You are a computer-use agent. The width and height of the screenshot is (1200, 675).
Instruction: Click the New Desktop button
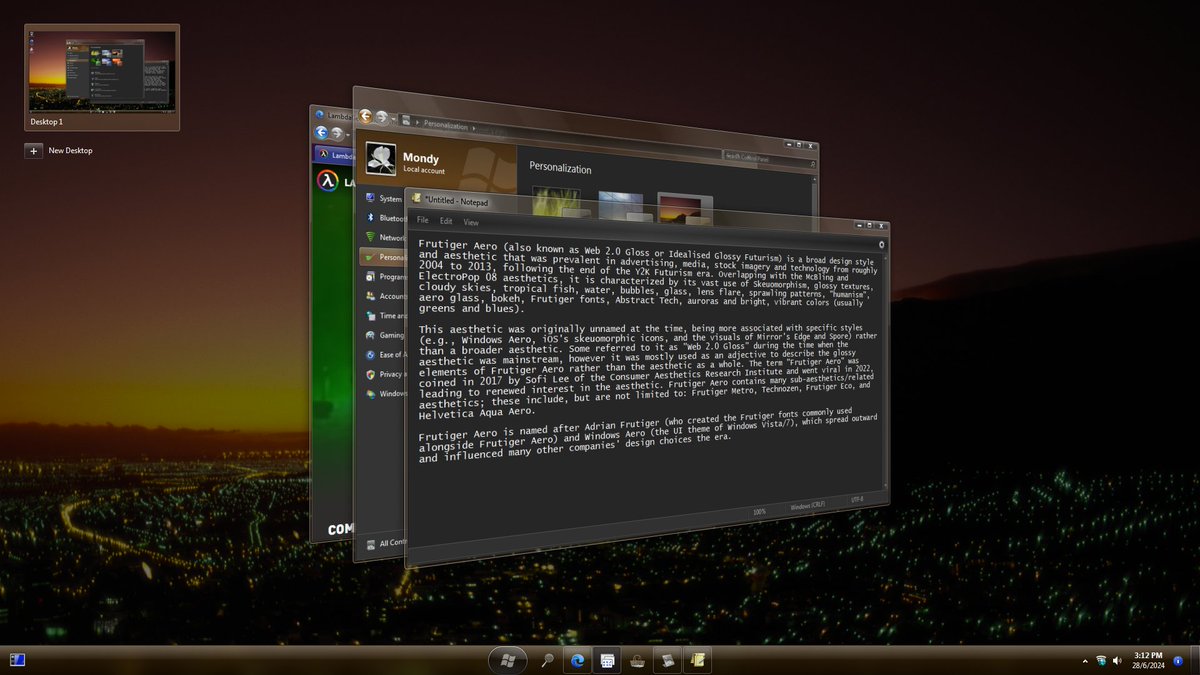[x=33, y=150]
